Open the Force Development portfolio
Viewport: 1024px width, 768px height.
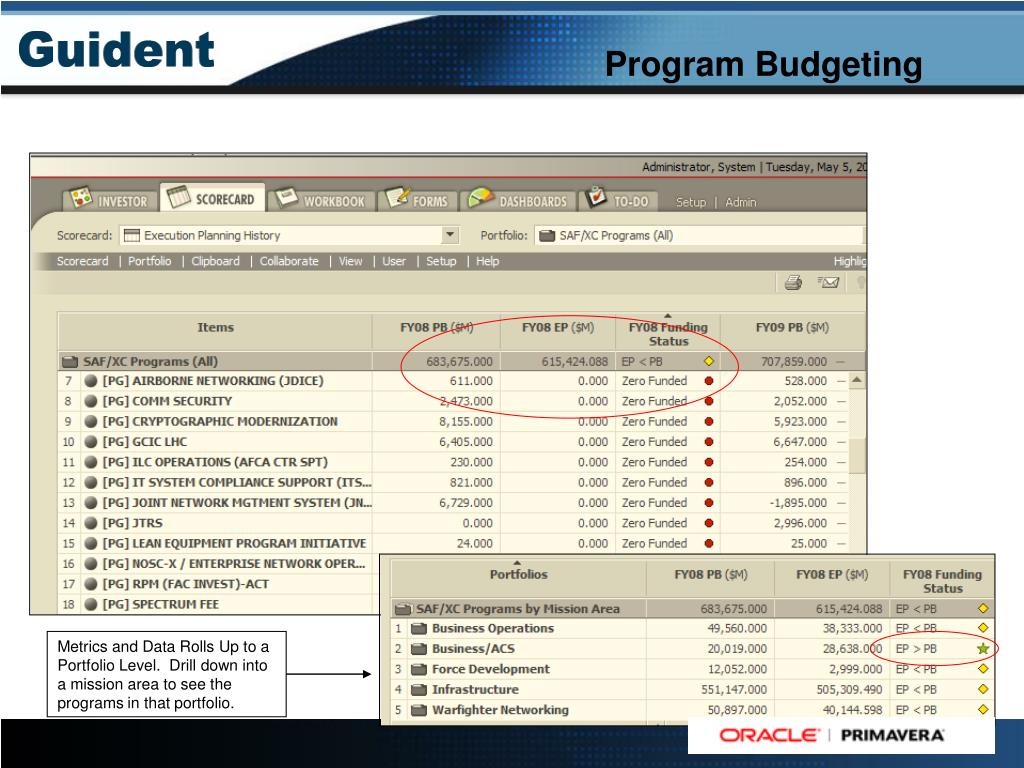coord(490,669)
